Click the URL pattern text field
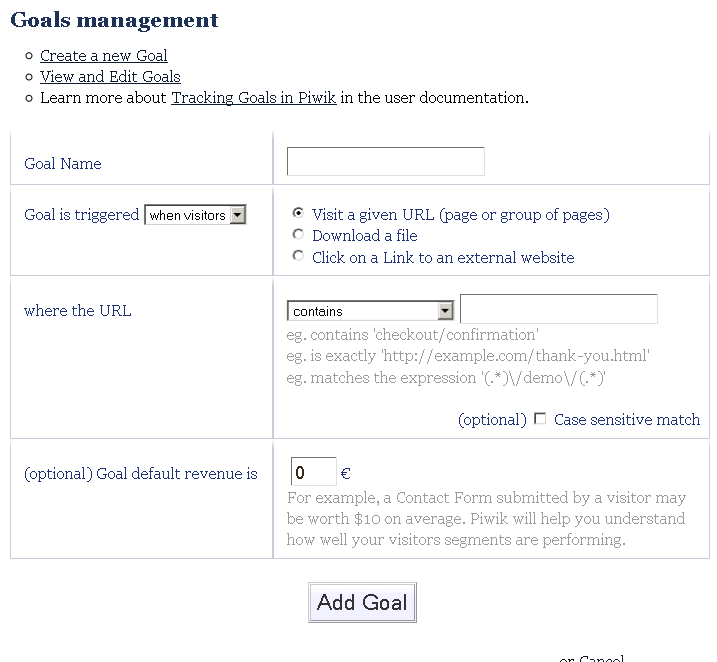Screen dimensions: 717x662 tap(558, 309)
